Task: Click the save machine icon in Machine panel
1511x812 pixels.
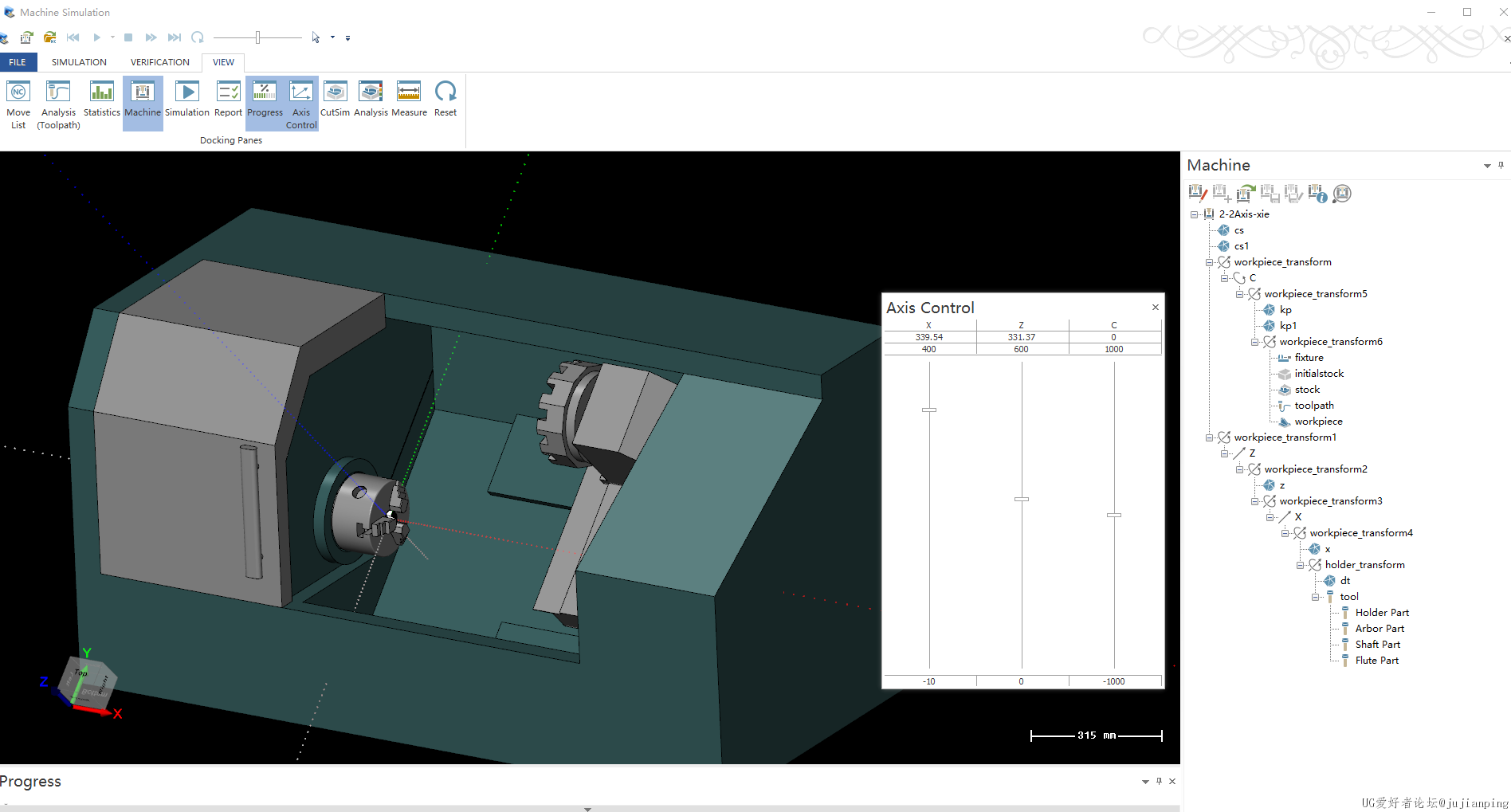Action: coord(1270,193)
